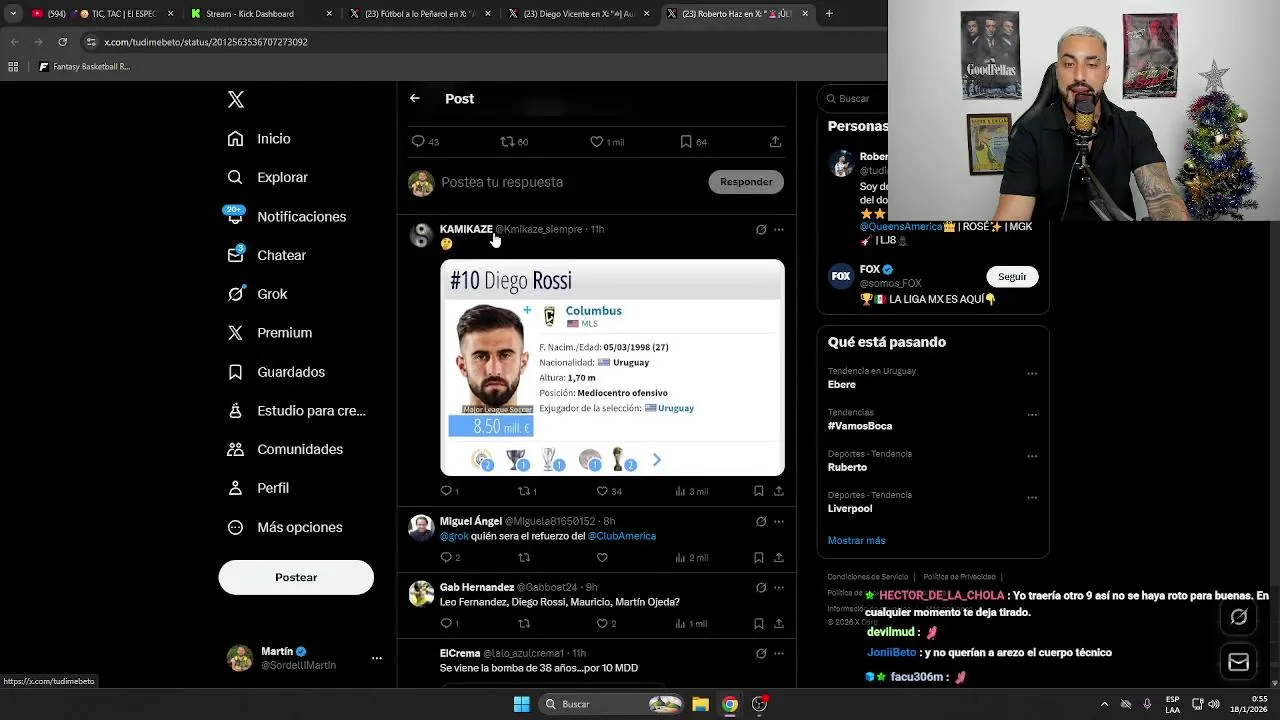Viewport: 1280px width, 720px height.
Task: Click the Postear button
Action: (296, 577)
